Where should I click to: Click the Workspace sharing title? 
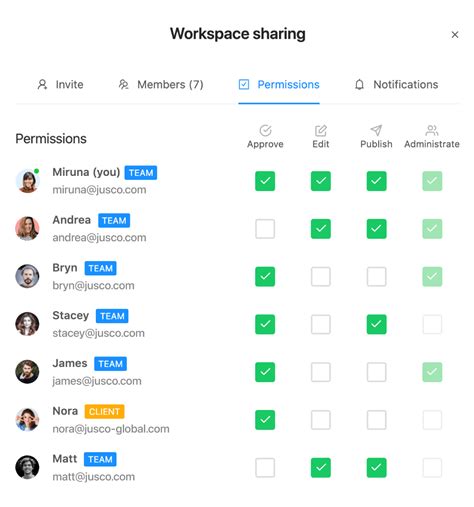click(238, 34)
